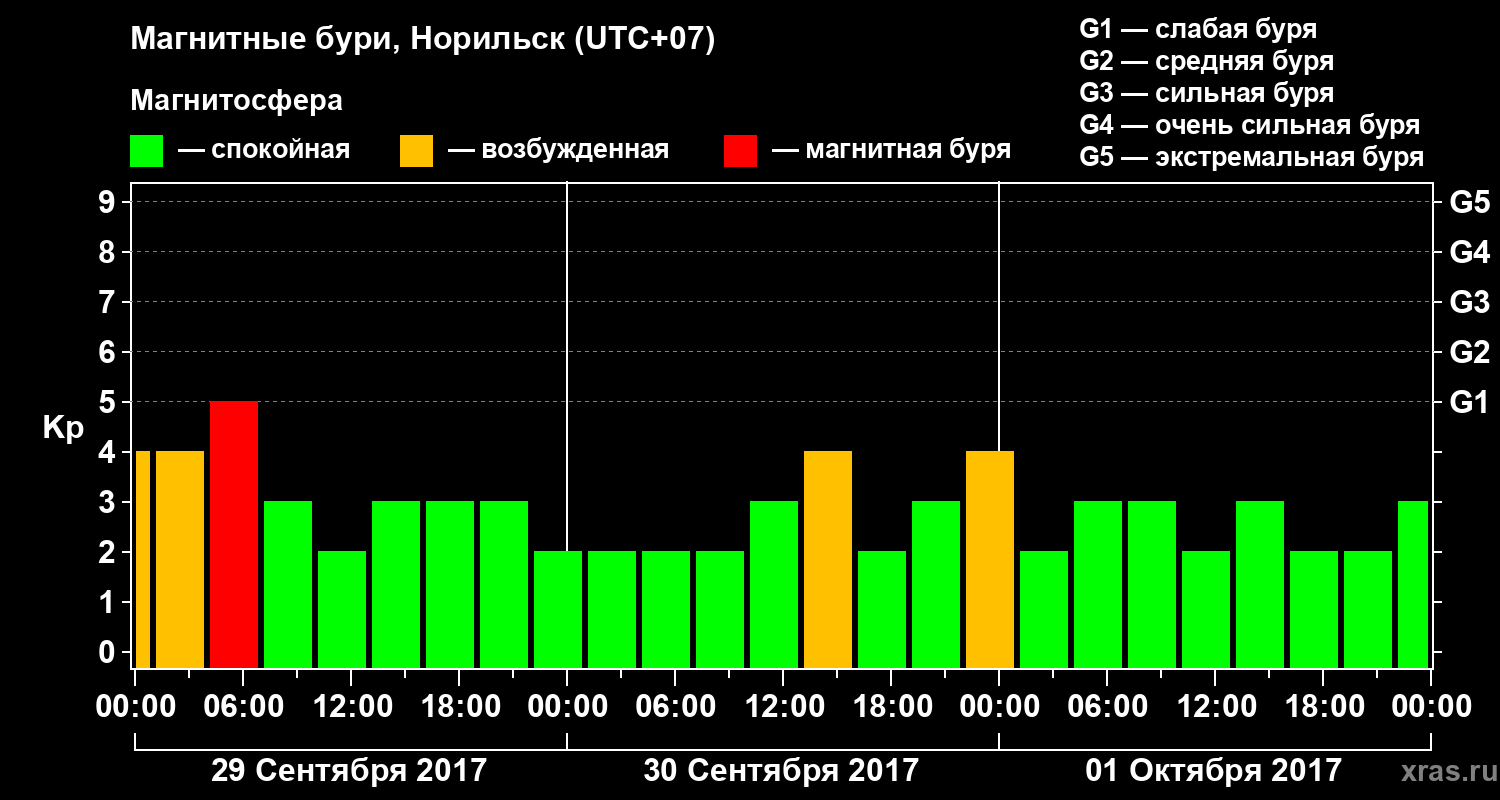Click right-axis 'G2' label beside the Kp 6 line
This screenshot has width=1500, height=800.
click(1469, 352)
